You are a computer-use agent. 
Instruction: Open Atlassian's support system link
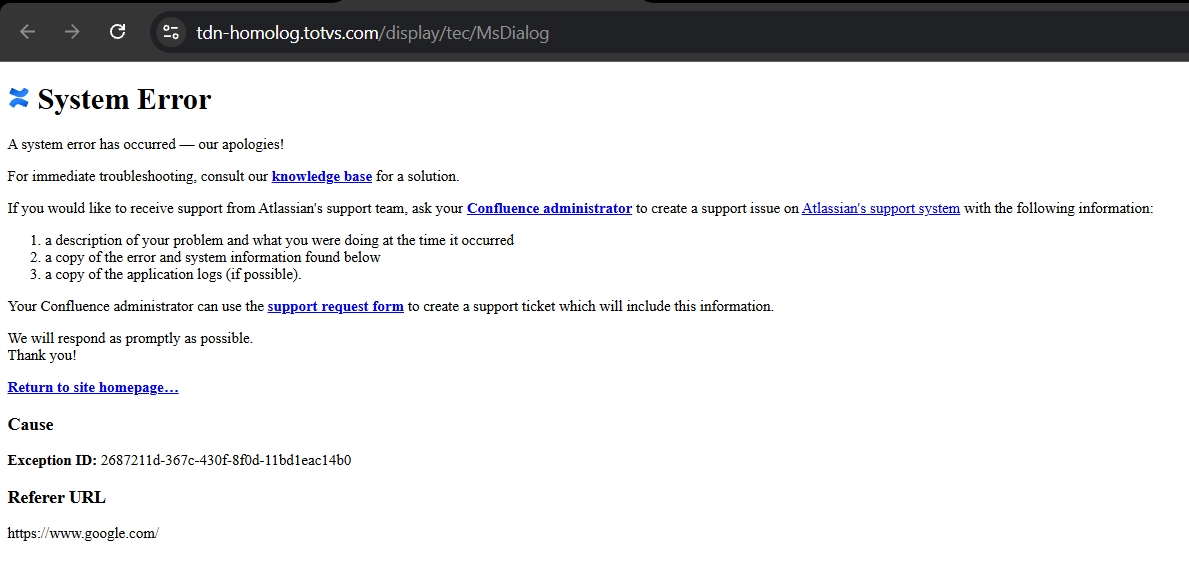(881, 209)
